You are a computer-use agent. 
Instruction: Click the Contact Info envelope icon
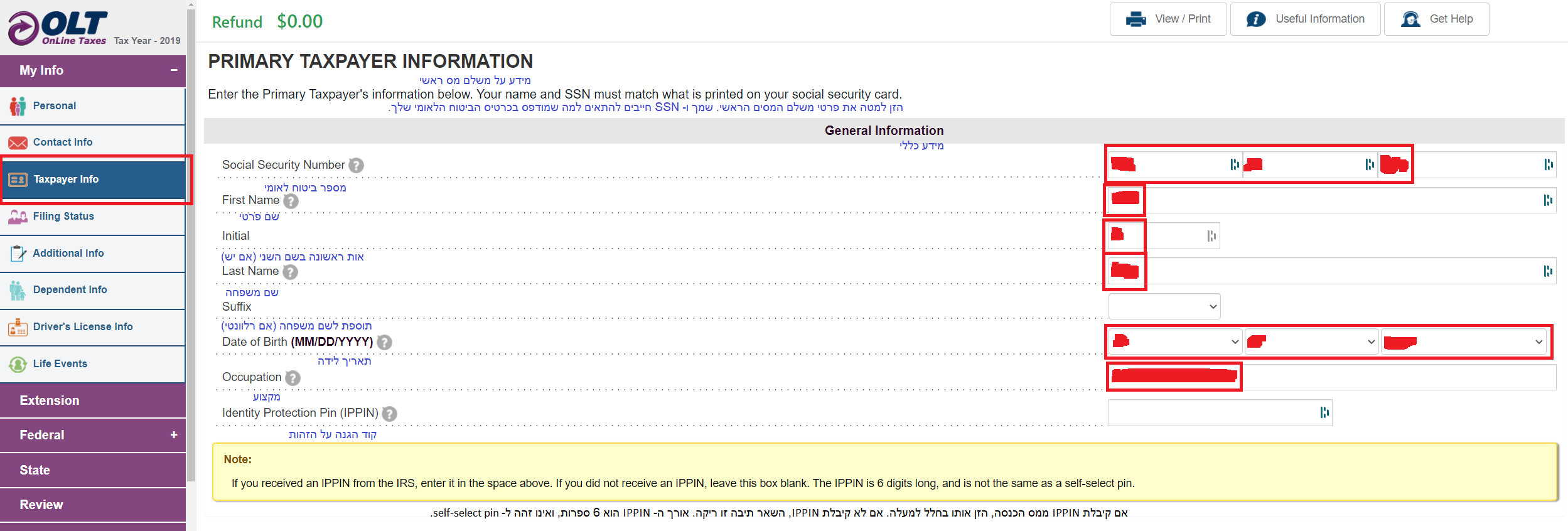pyautogui.click(x=18, y=142)
